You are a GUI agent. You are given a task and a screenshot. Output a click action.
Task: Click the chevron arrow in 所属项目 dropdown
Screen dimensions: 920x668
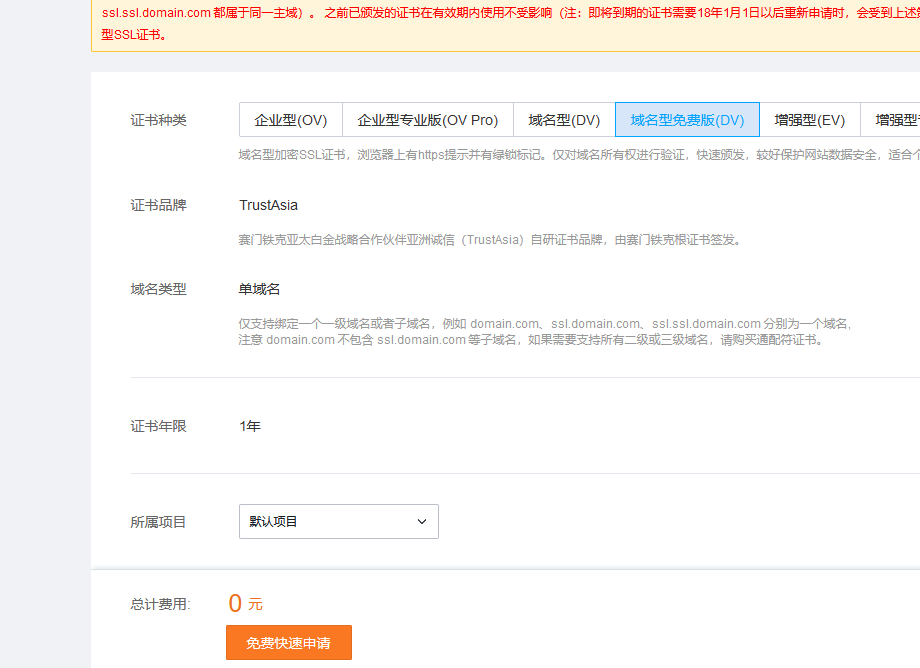[x=422, y=521]
